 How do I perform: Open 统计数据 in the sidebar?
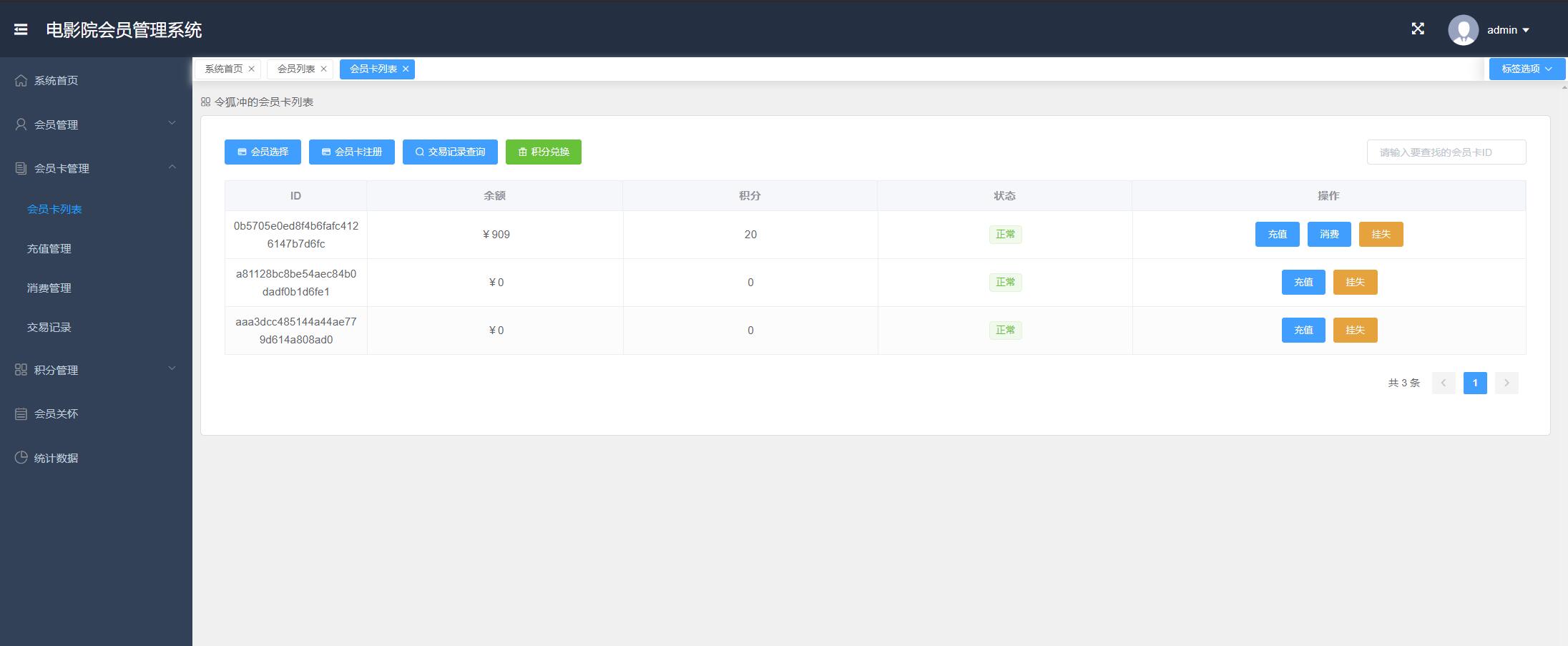click(x=96, y=458)
